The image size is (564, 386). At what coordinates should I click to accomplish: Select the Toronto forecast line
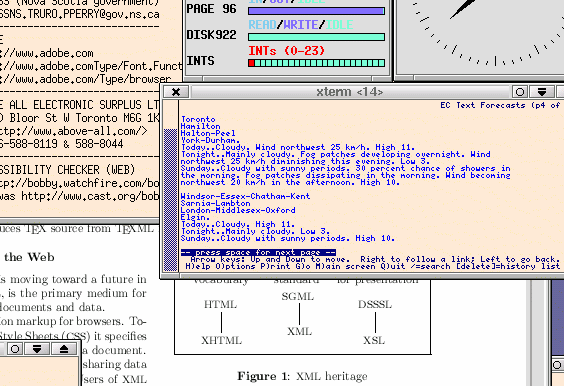pyautogui.click(x=198, y=119)
